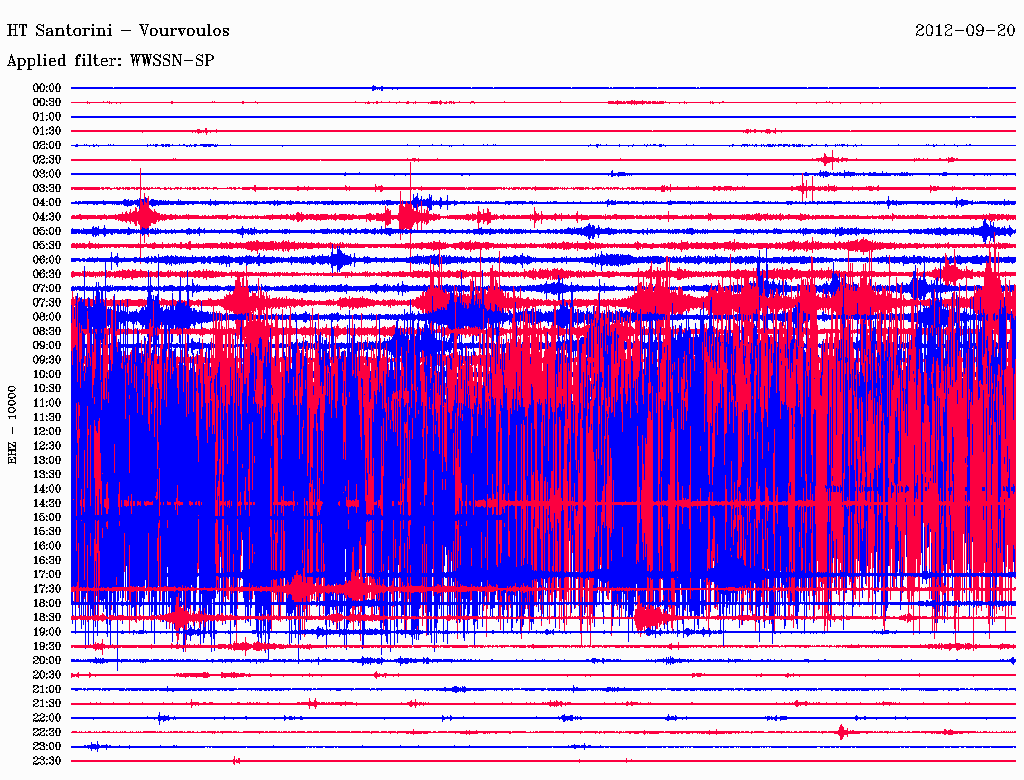Image resolution: width=1024 pixels, height=780 pixels.
Task: Click the 01:30 time label
Action: coord(47,131)
